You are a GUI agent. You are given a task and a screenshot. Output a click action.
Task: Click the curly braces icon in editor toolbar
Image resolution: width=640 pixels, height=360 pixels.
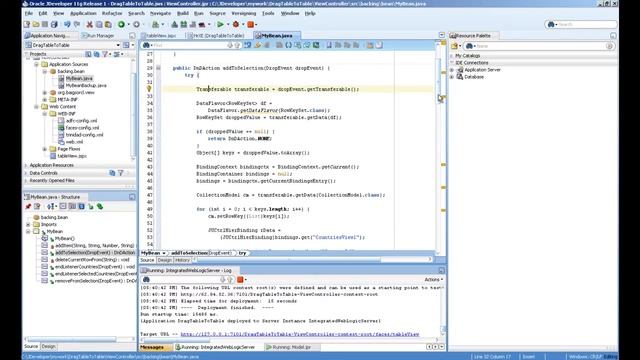[x=289, y=45]
